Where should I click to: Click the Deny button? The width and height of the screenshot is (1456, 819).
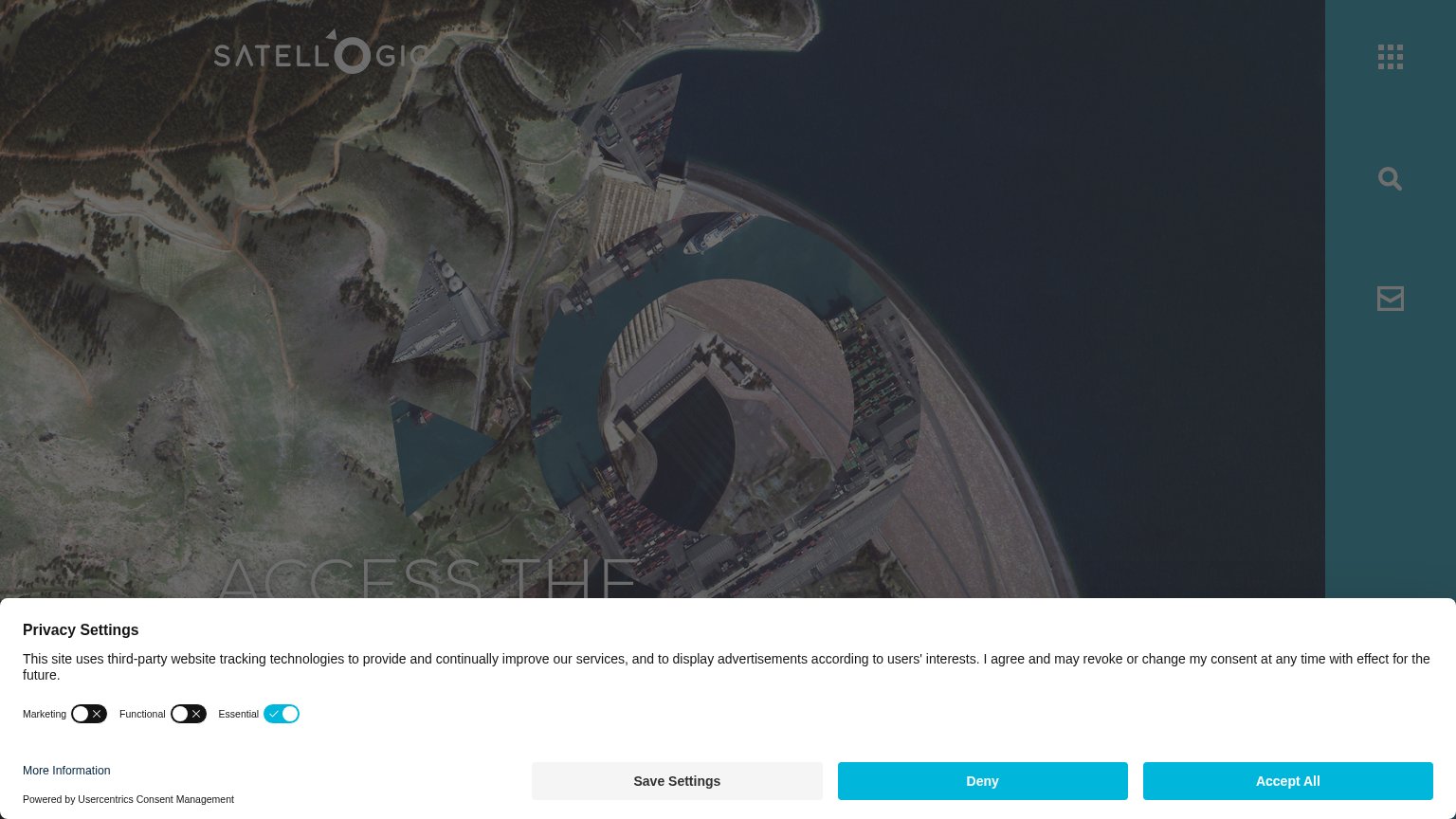coord(983,781)
